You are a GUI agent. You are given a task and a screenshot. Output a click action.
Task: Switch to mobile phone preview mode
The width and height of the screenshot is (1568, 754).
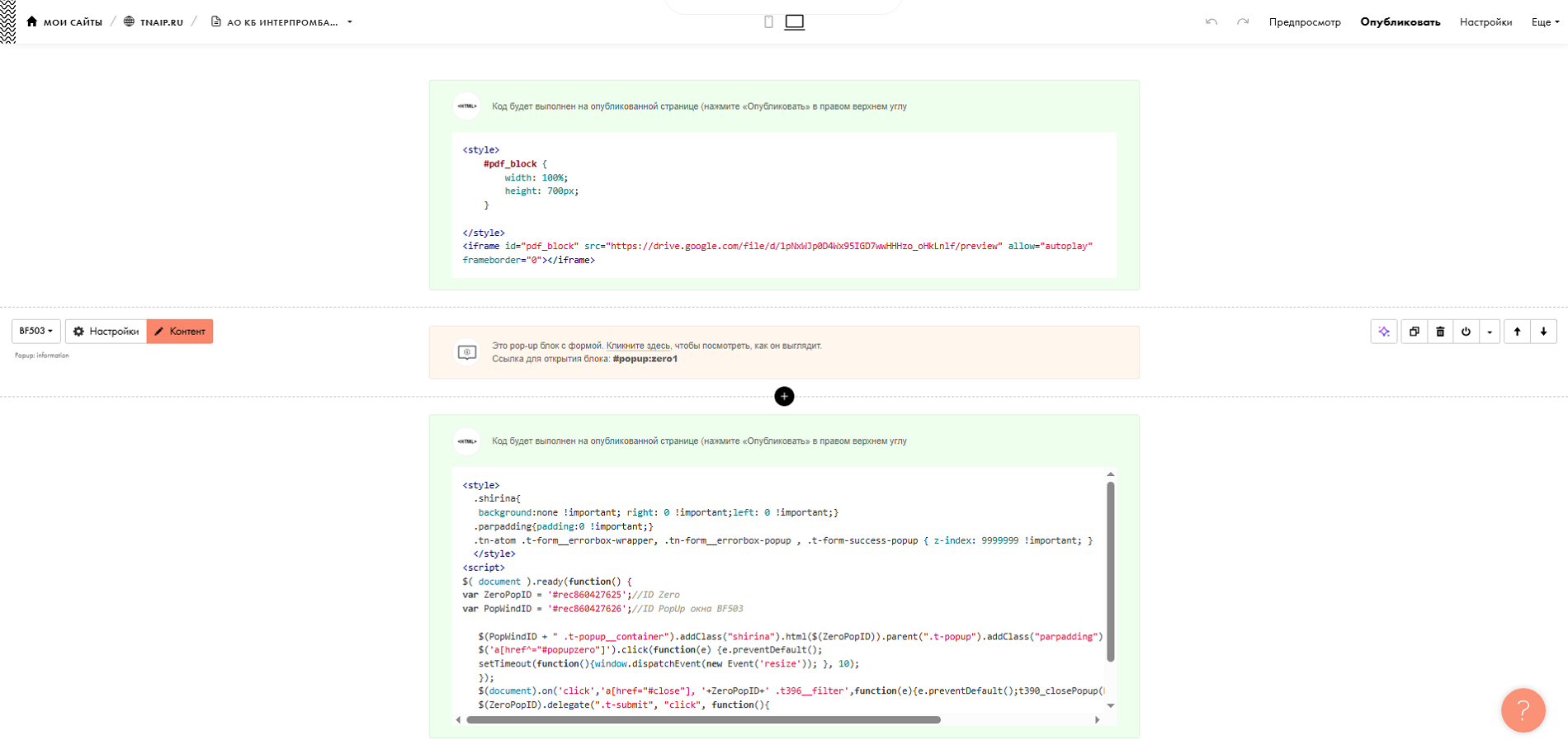(768, 22)
